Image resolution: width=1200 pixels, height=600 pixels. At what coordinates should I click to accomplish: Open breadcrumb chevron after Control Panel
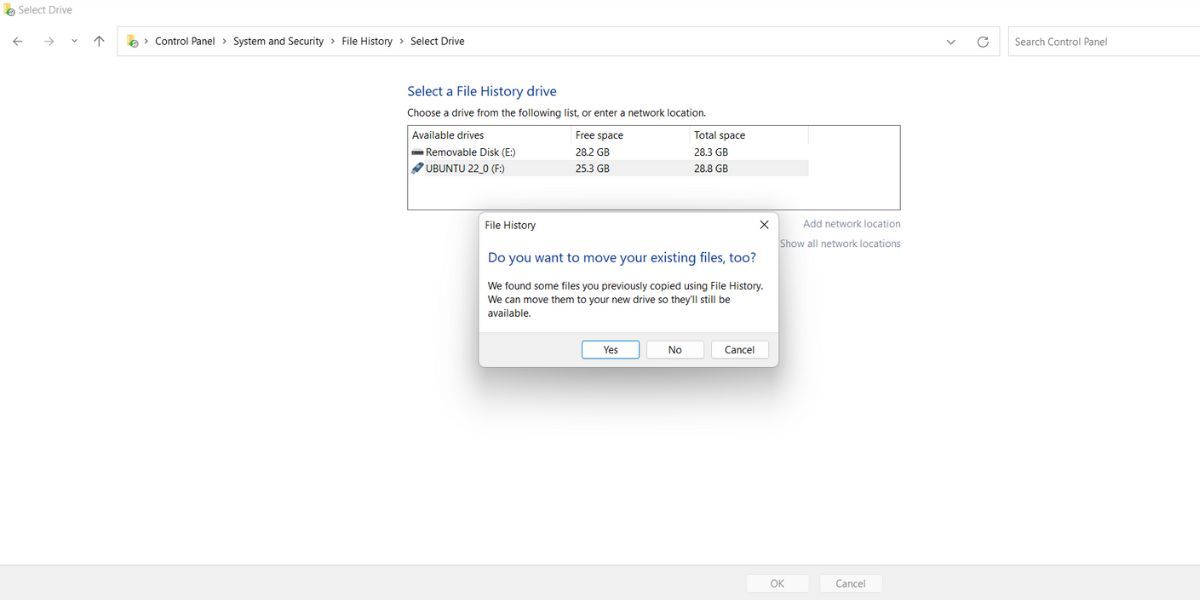coord(224,41)
